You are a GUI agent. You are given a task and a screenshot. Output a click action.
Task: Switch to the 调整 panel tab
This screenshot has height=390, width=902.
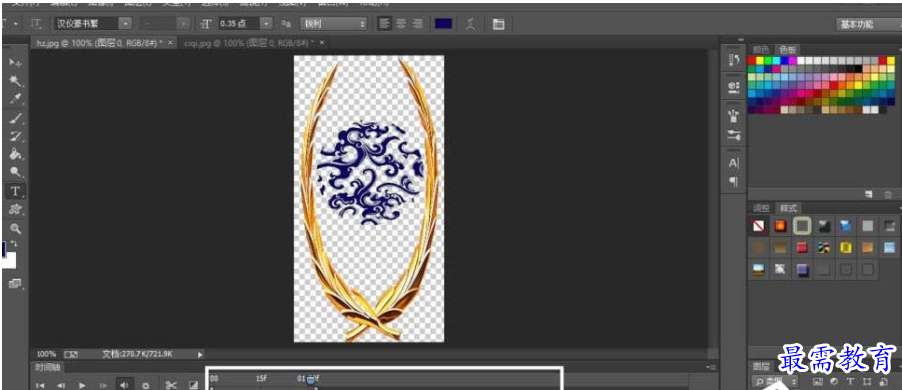coord(761,208)
